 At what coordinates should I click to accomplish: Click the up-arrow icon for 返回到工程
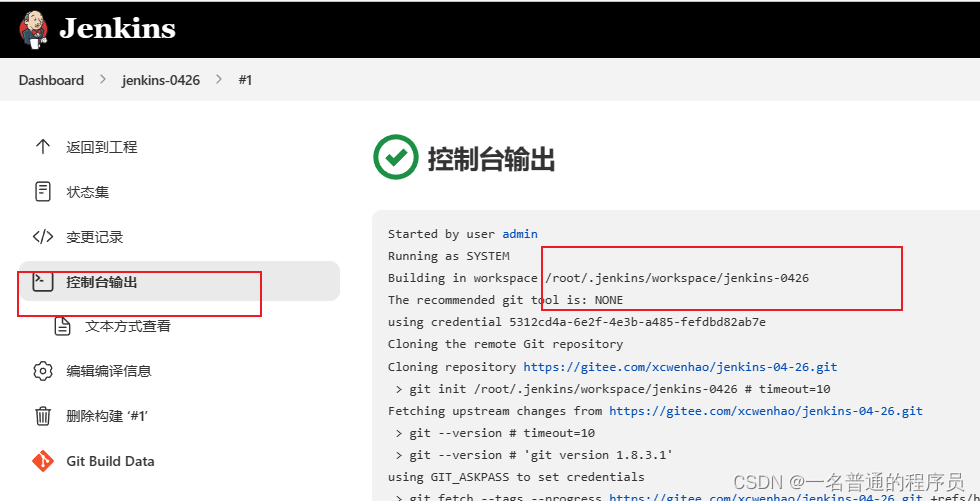pyautogui.click(x=42, y=147)
